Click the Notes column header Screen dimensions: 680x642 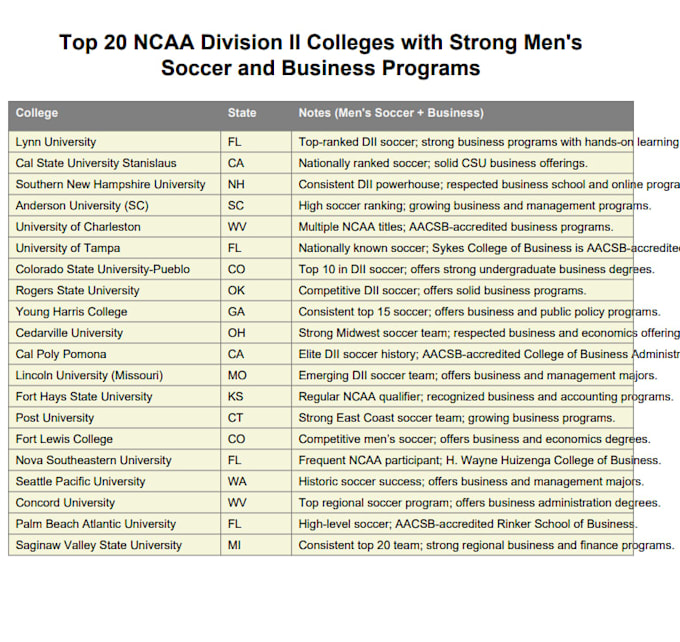tap(391, 113)
